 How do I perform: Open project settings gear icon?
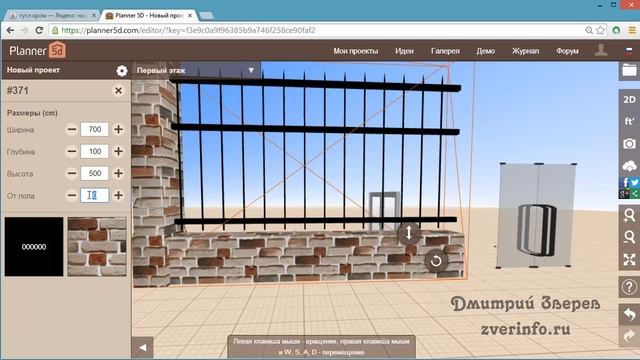coord(122,71)
